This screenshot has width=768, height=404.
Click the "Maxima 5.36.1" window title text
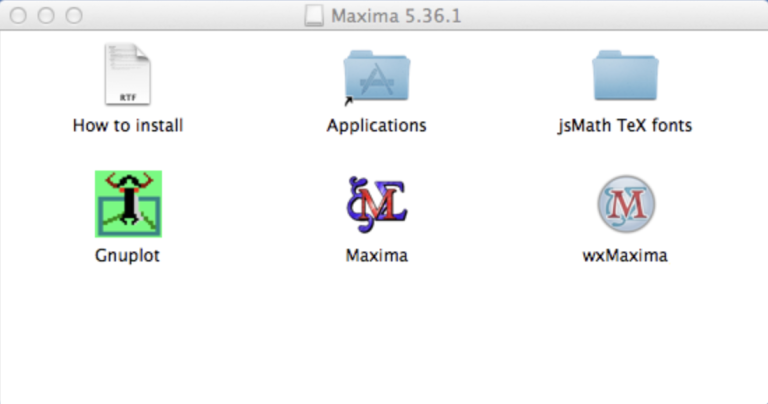[x=397, y=15]
